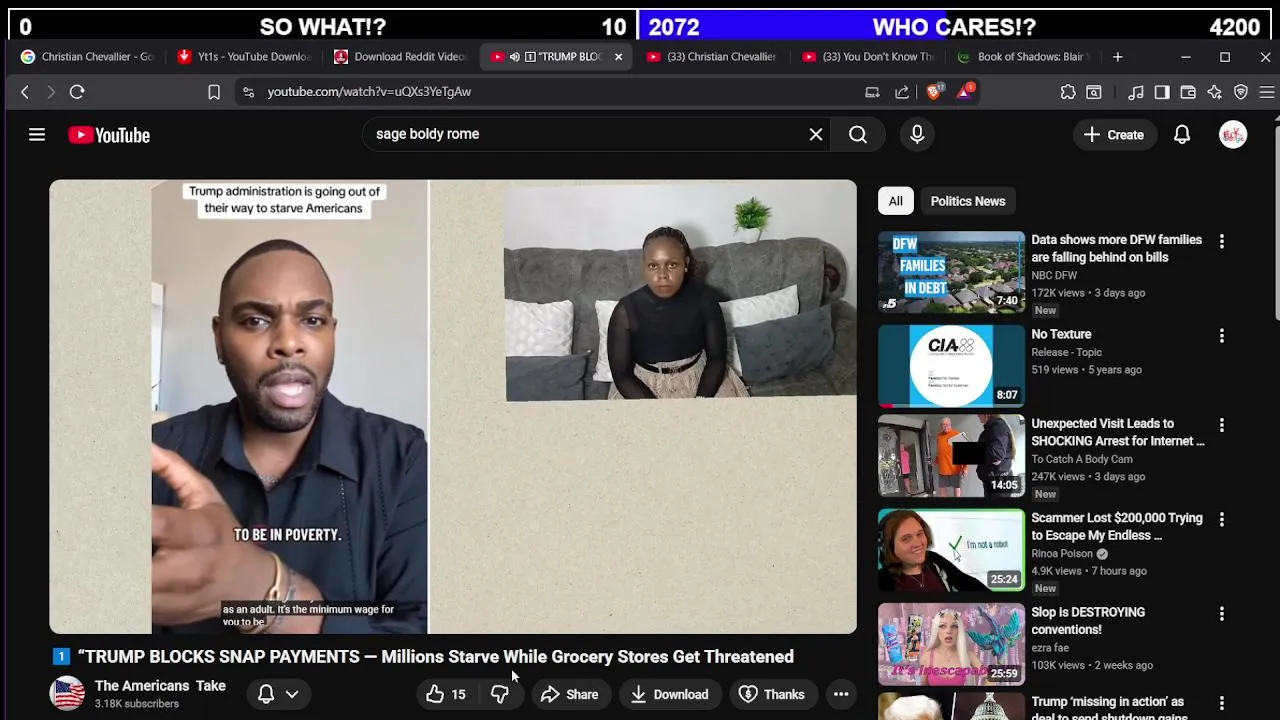Expand notification options chevron next to bell
The height and width of the screenshot is (720, 1280).
292,694
